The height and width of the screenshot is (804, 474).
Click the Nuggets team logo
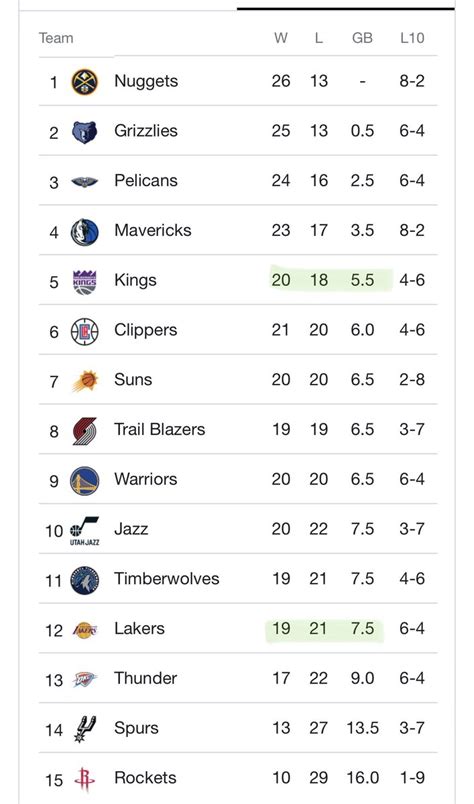(85, 82)
